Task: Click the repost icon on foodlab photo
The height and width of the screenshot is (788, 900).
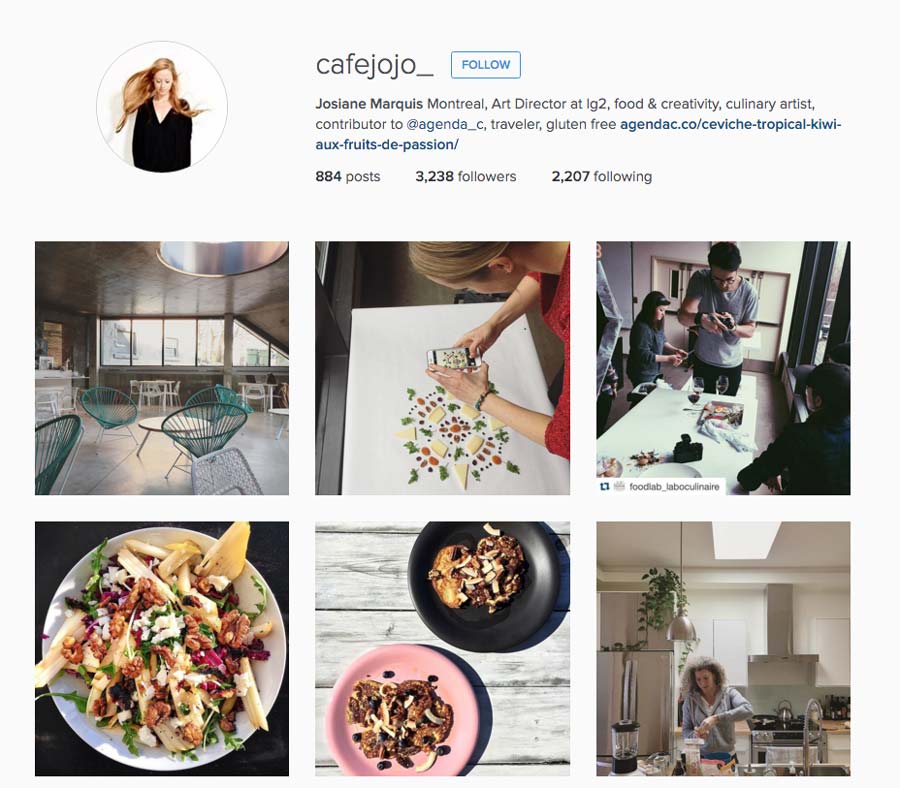Action: pyautogui.click(x=604, y=487)
